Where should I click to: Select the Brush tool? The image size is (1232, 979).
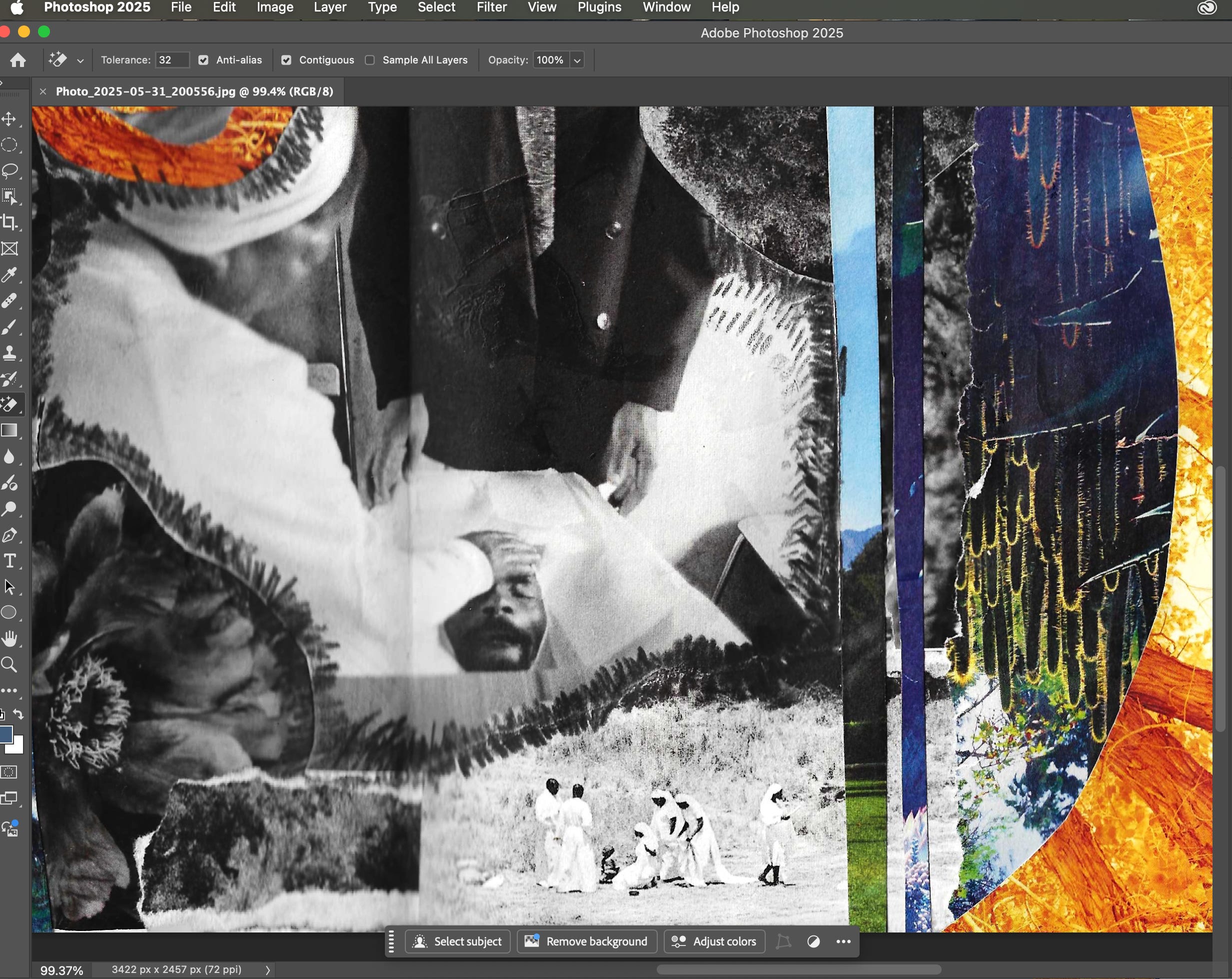click(x=9, y=327)
